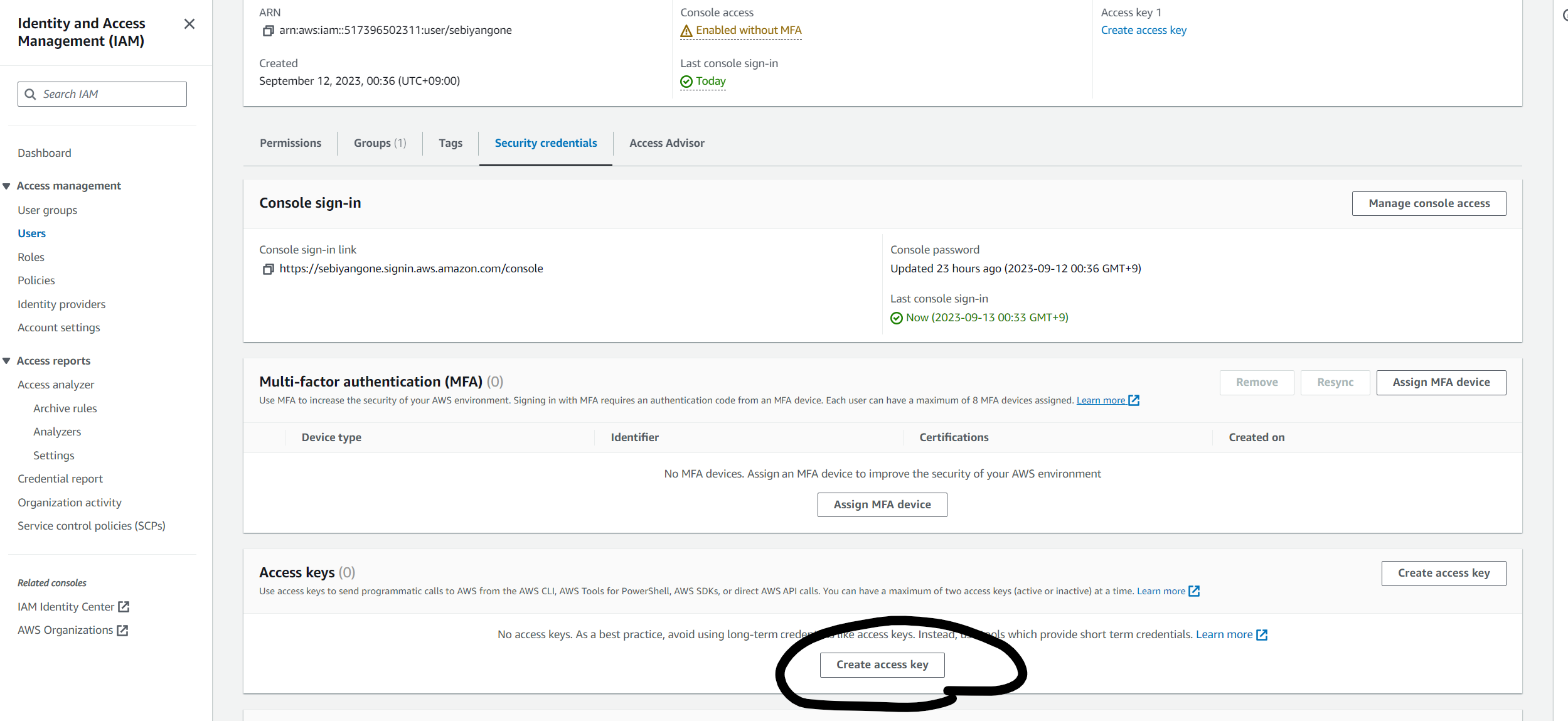The height and width of the screenshot is (721, 1568).
Task: Go to IAM Dashboard
Action: [45, 153]
